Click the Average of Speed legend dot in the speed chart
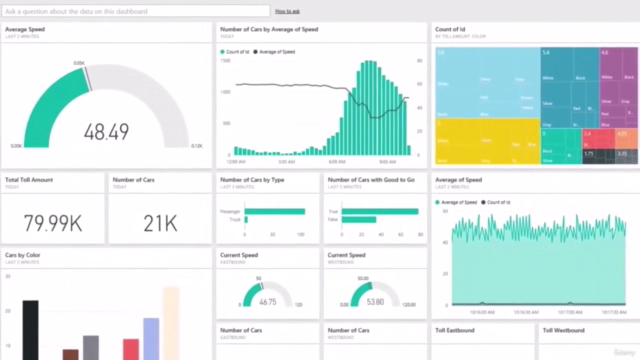The image size is (640, 360). [256, 52]
